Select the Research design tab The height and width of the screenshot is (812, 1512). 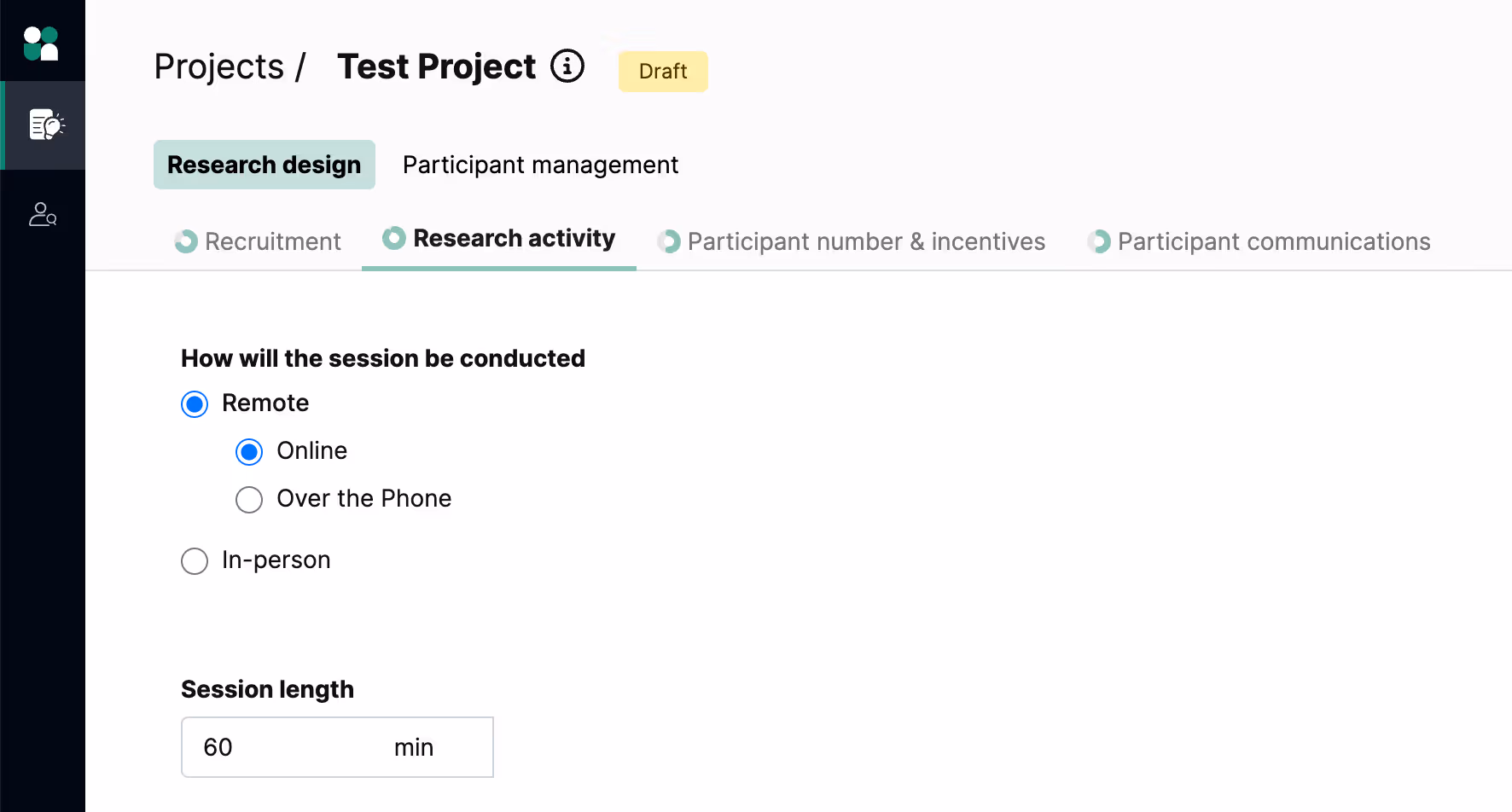point(264,165)
